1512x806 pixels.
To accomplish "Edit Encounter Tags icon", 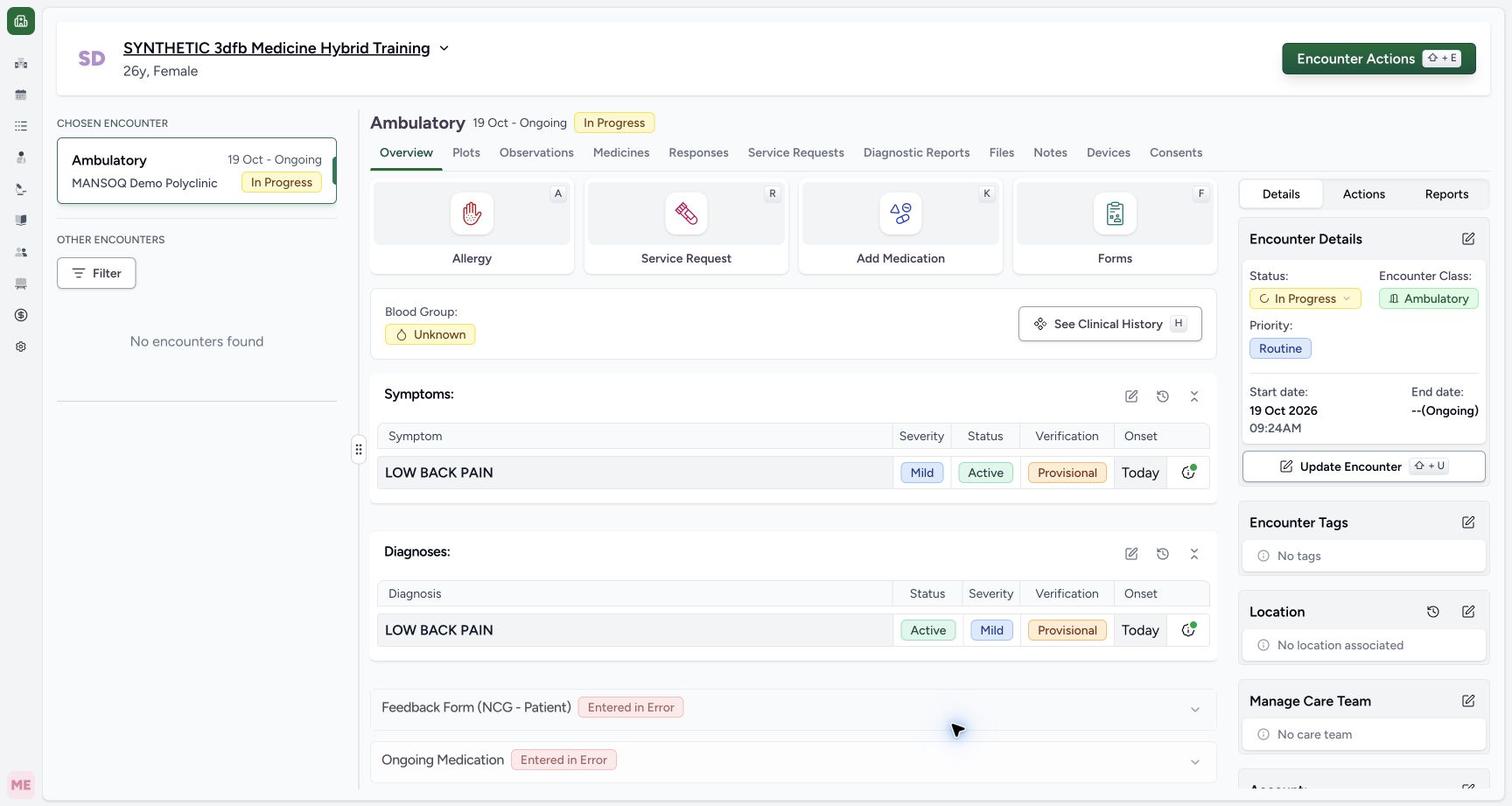I will coord(1468,522).
